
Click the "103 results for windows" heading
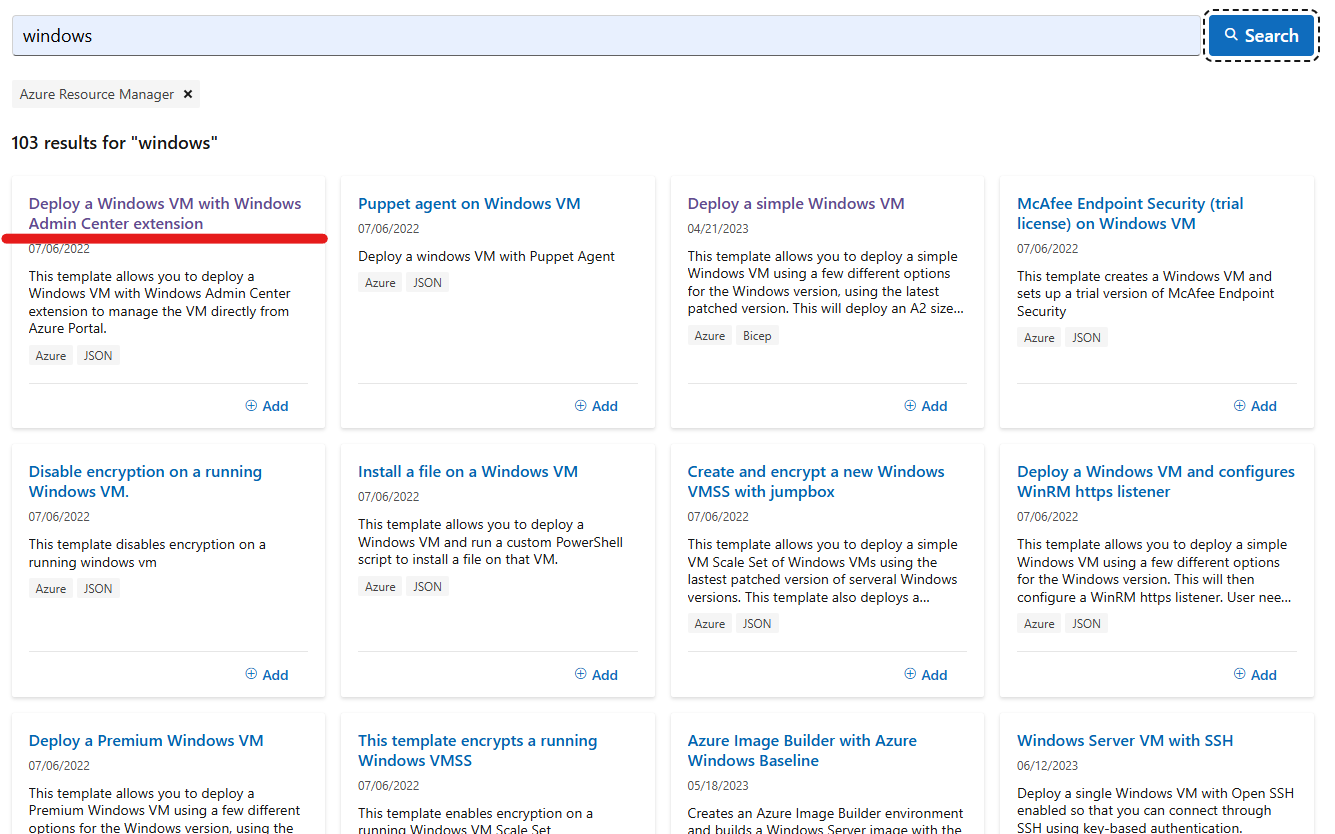point(115,143)
